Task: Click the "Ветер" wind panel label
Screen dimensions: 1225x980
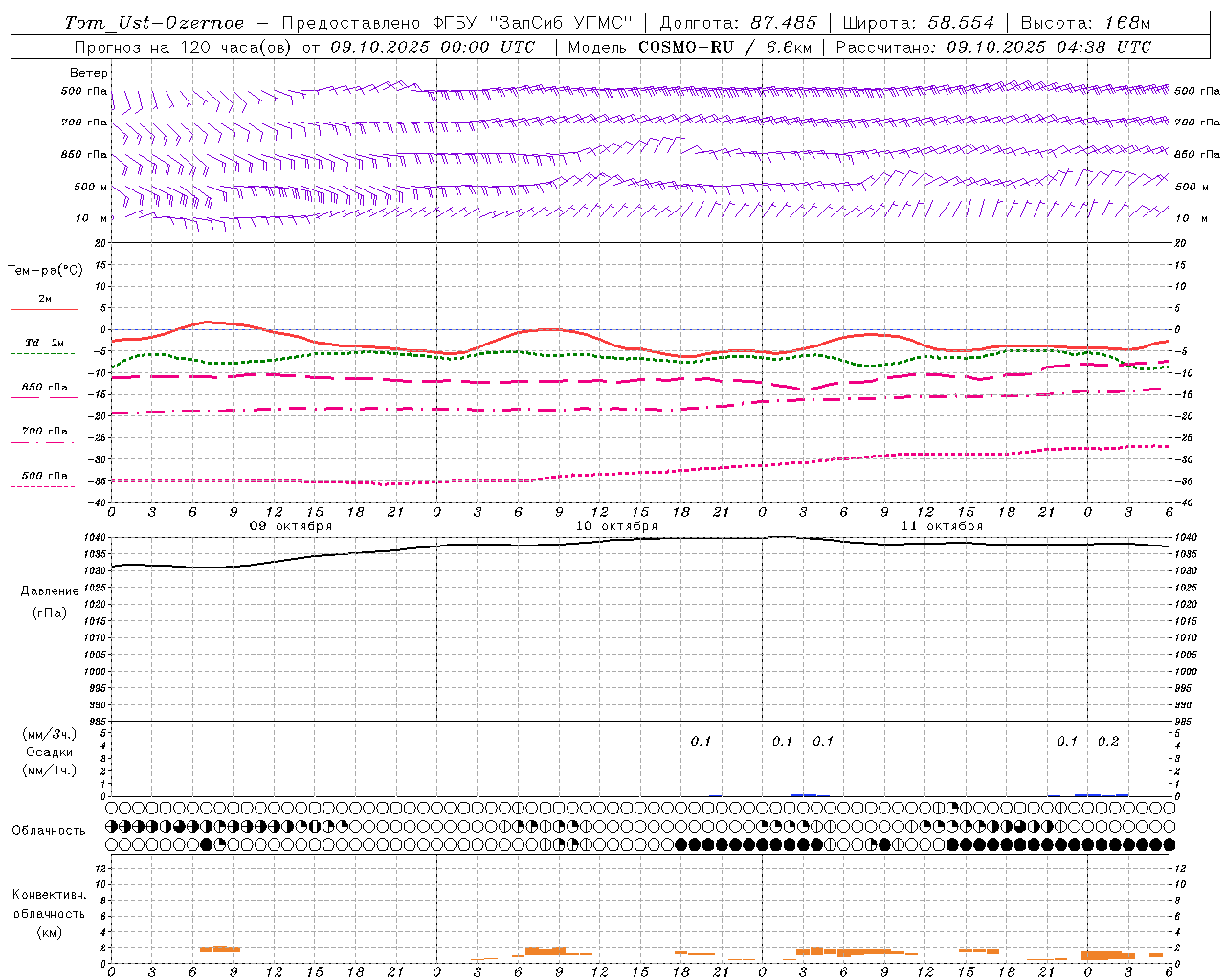Action: click(x=89, y=73)
